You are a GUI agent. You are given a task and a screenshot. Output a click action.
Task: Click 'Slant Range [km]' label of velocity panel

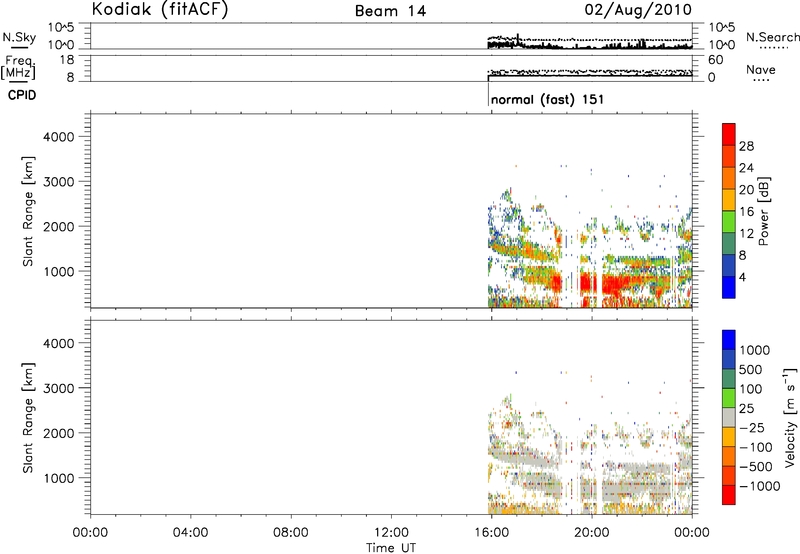28,418
